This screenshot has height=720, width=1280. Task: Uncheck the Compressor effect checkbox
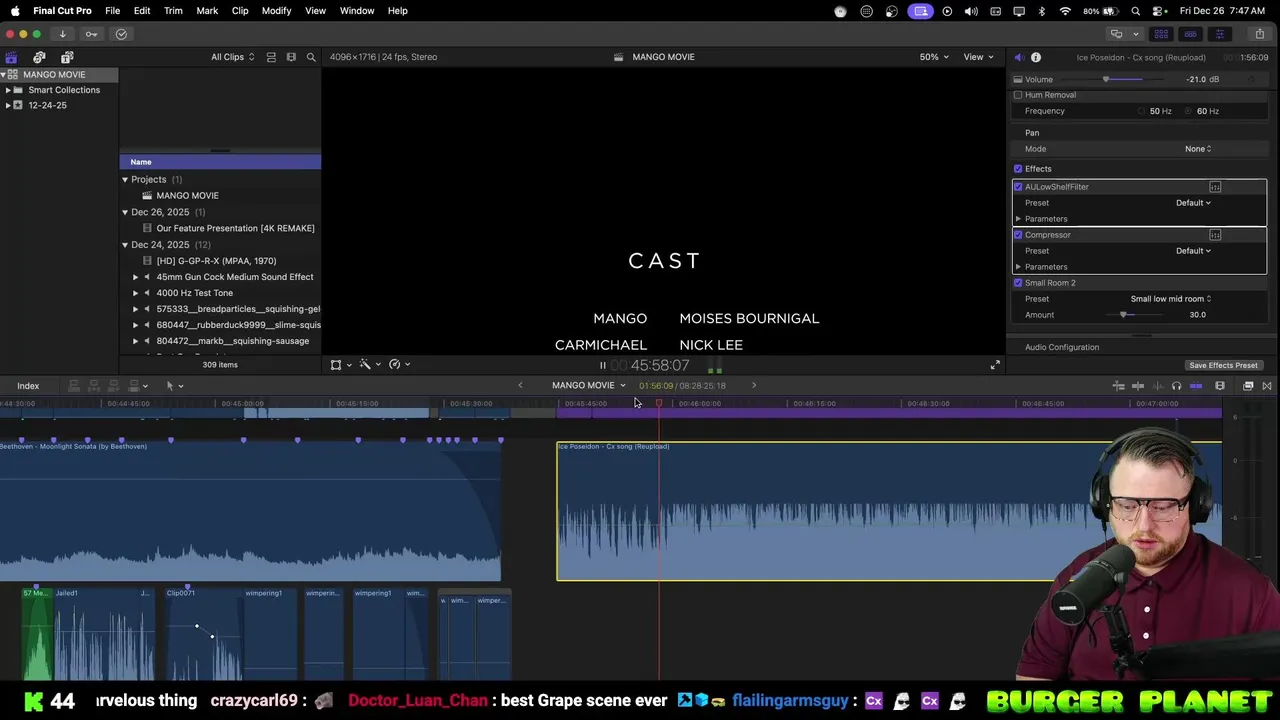click(x=1018, y=235)
